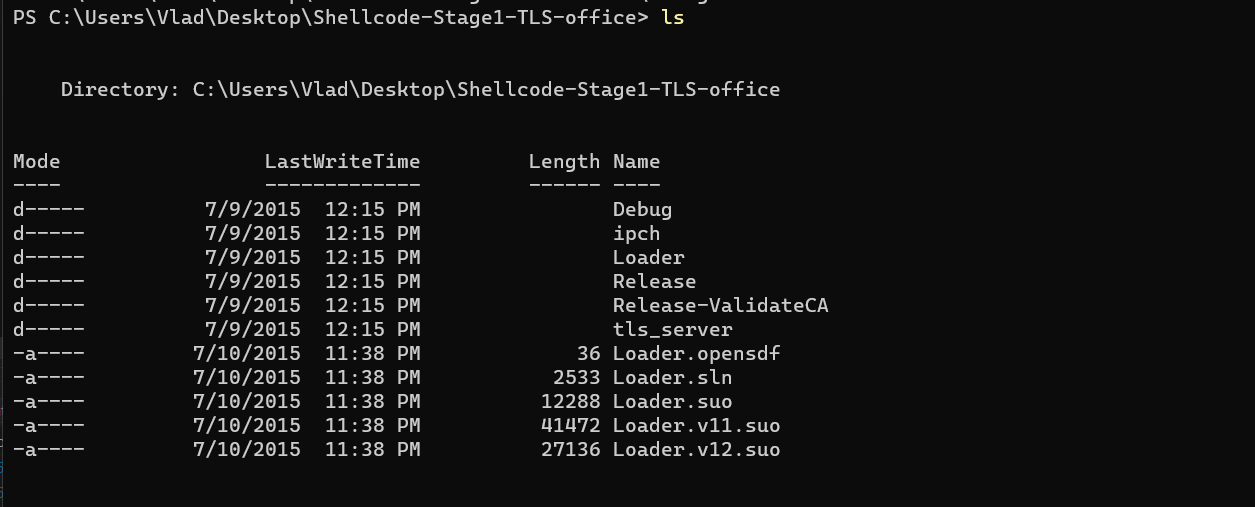Click the Release folder name
The height and width of the screenshot is (507, 1255).
(654, 282)
